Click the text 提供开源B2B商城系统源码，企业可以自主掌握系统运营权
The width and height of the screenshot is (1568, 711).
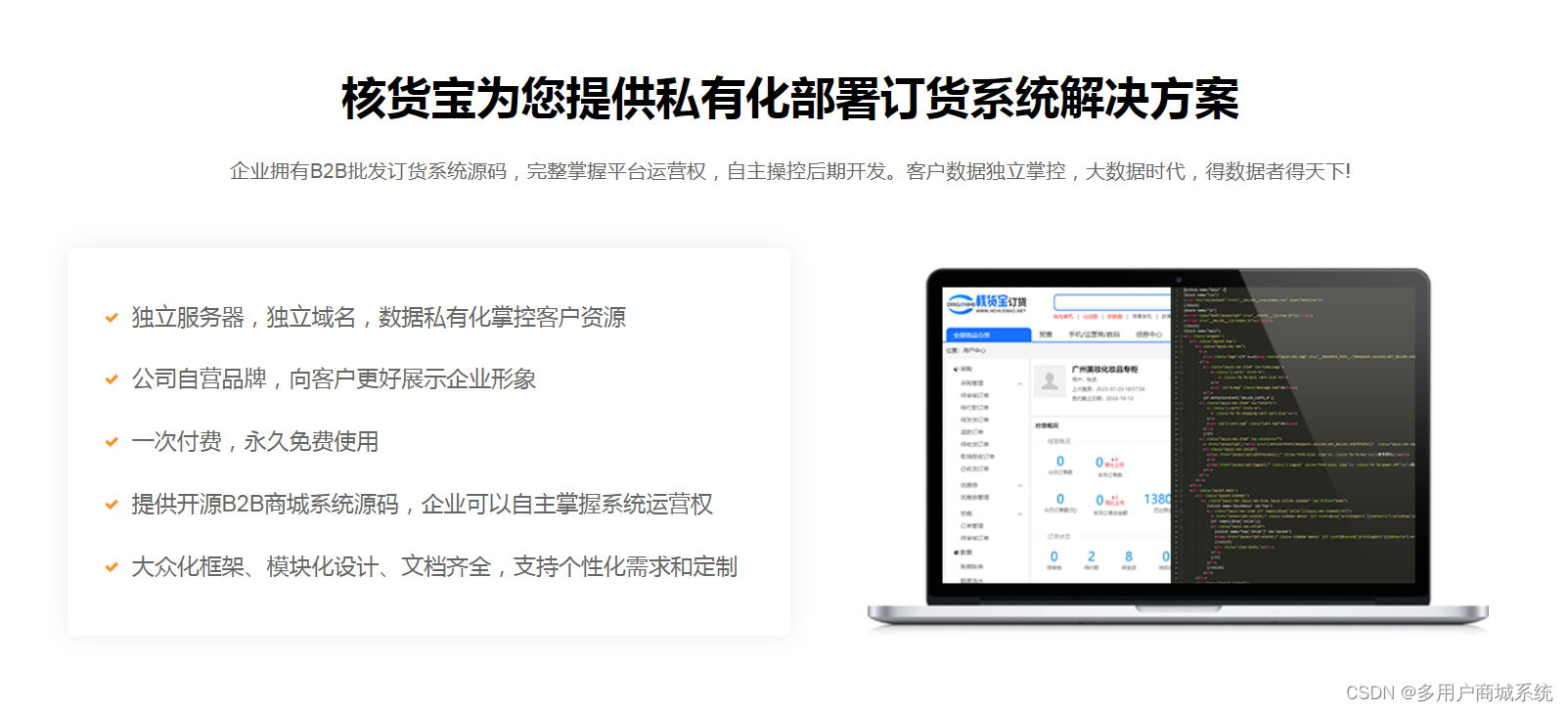click(422, 505)
